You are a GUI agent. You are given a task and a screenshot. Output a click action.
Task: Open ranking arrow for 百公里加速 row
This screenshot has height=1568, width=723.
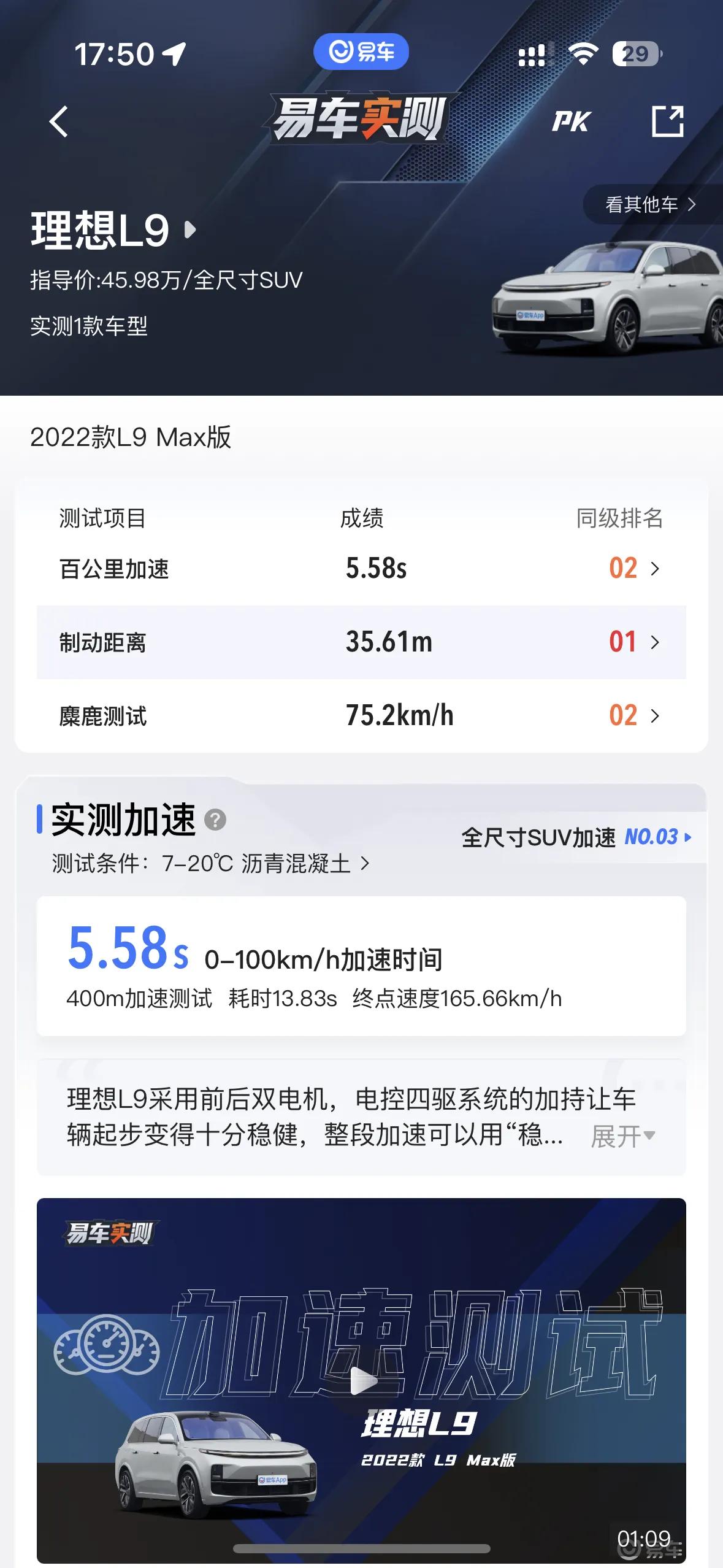coord(655,569)
